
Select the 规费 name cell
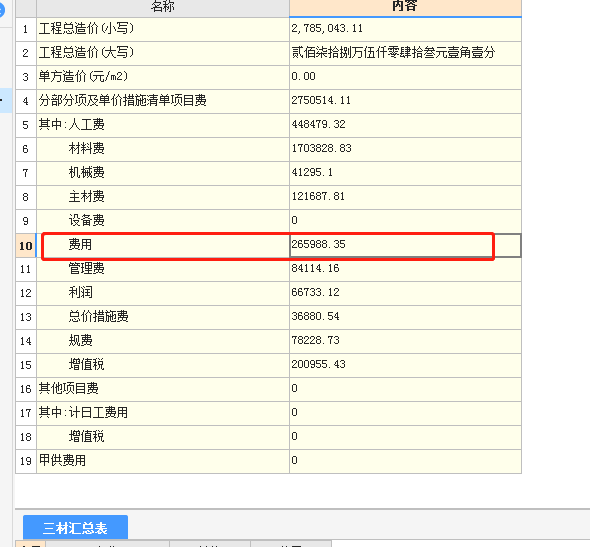pos(163,342)
